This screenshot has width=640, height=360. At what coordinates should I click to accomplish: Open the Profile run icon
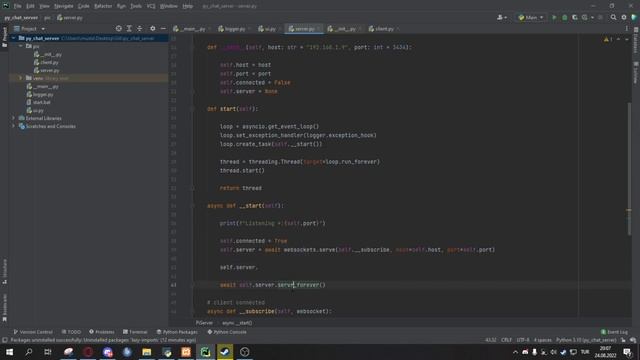point(585,18)
